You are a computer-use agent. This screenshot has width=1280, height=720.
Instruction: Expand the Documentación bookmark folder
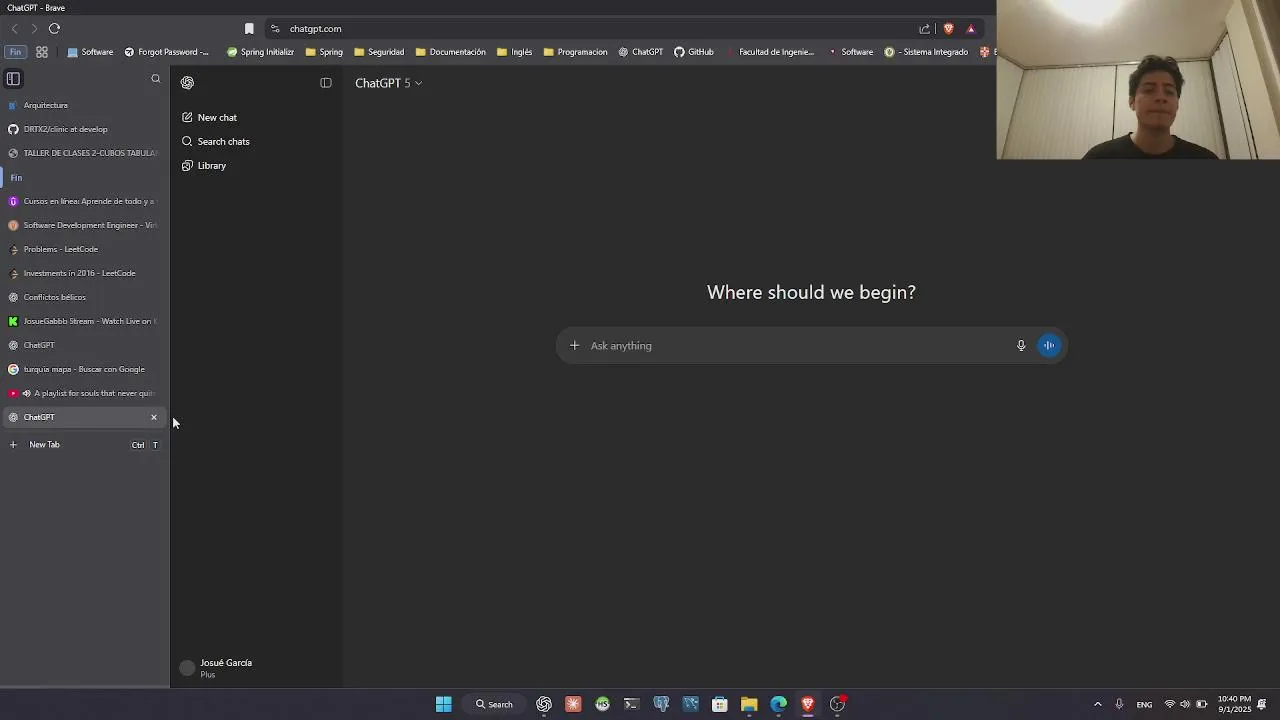pos(450,52)
